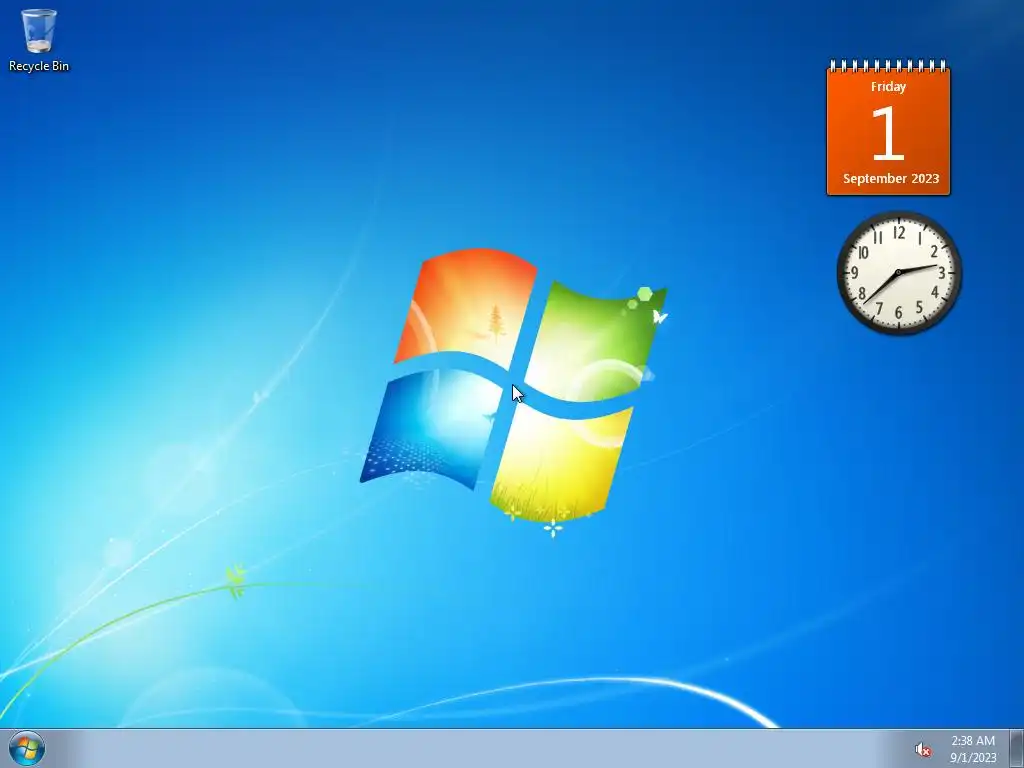The width and height of the screenshot is (1024, 768).
Task: Open the taskbar clock showing 2:38 AM
Action: click(x=973, y=749)
